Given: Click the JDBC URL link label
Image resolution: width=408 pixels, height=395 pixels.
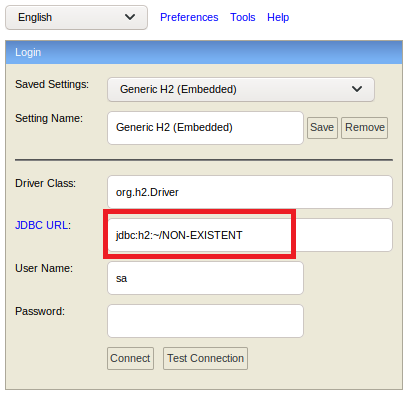Looking at the screenshot, I should point(42,225).
